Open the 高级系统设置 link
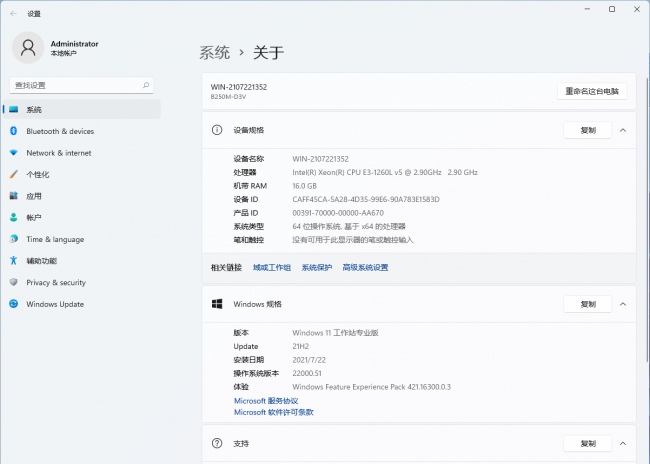This screenshot has height=464, width=650. click(x=365, y=267)
